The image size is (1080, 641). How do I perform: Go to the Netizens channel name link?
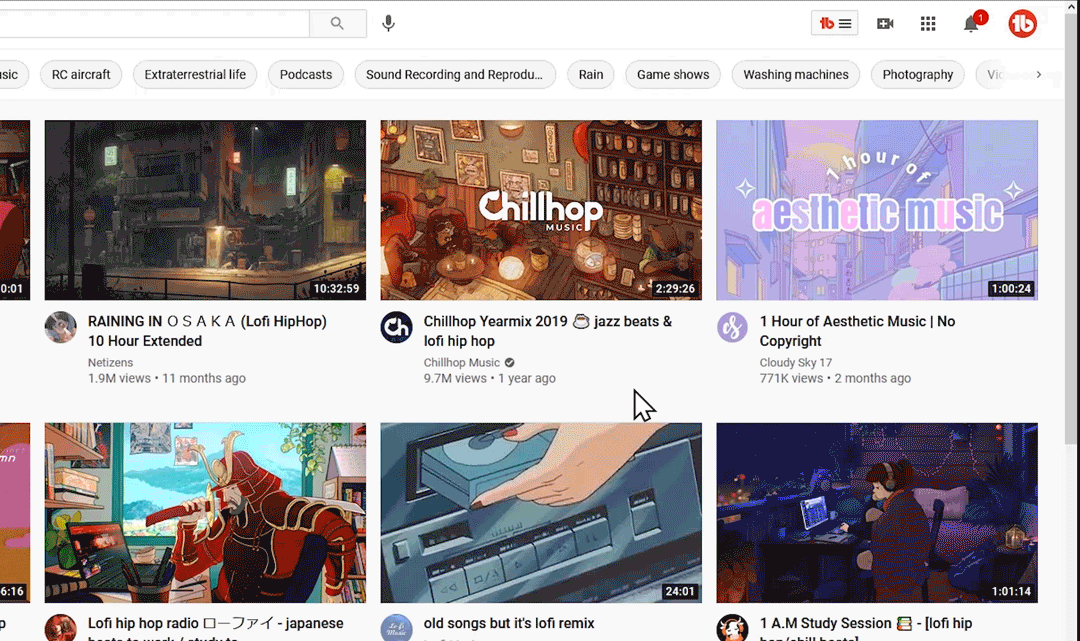point(110,363)
